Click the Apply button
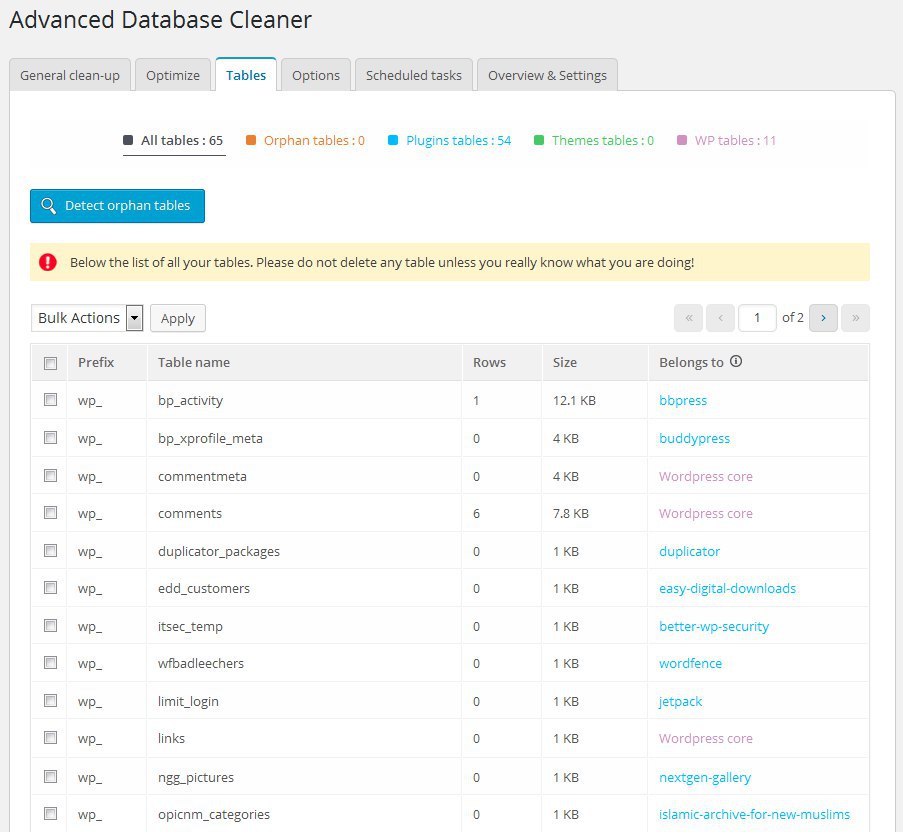The height and width of the screenshot is (833, 903). 178,318
